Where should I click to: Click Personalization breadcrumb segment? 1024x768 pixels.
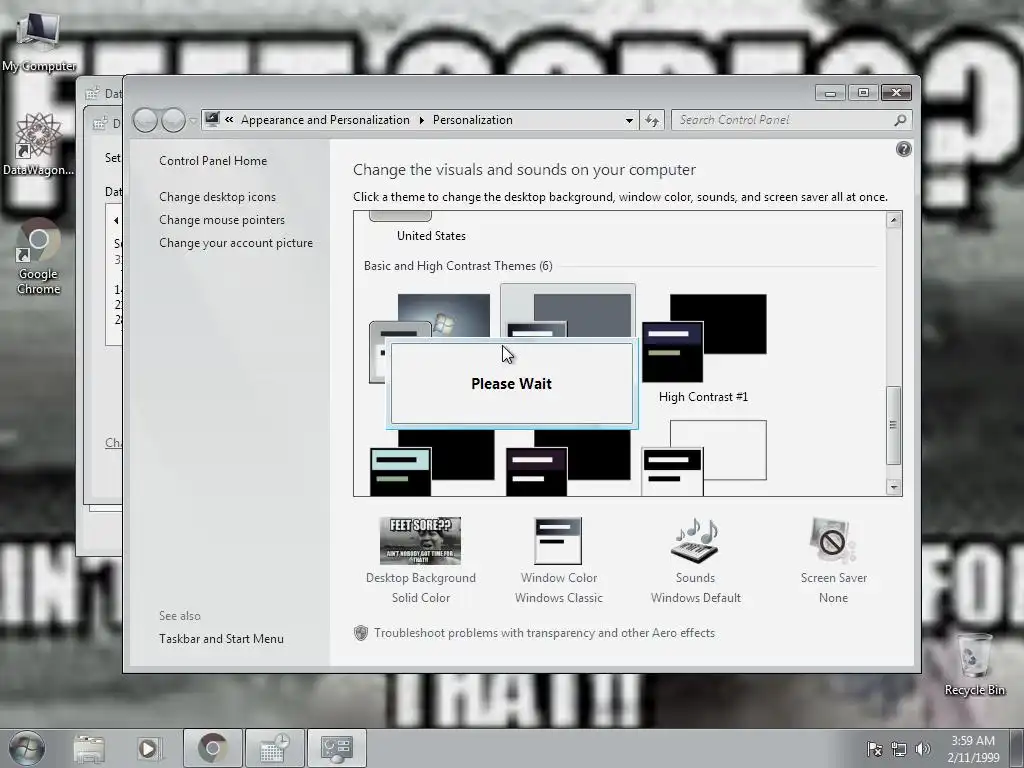pyautogui.click(x=473, y=120)
